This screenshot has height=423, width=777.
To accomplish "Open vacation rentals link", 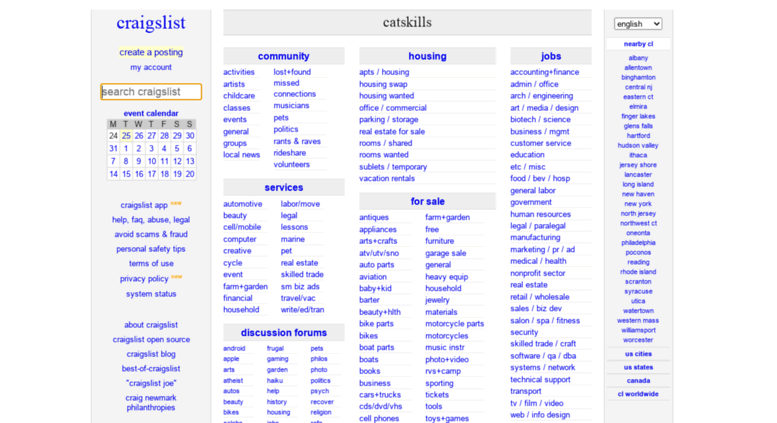I will (387, 179).
